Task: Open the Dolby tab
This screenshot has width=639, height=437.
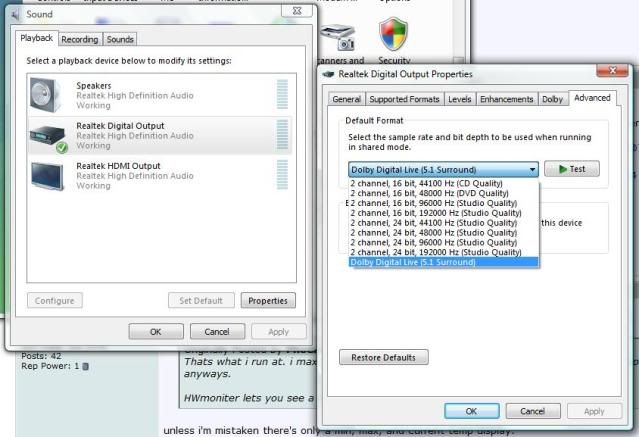Action: point(552,99)
